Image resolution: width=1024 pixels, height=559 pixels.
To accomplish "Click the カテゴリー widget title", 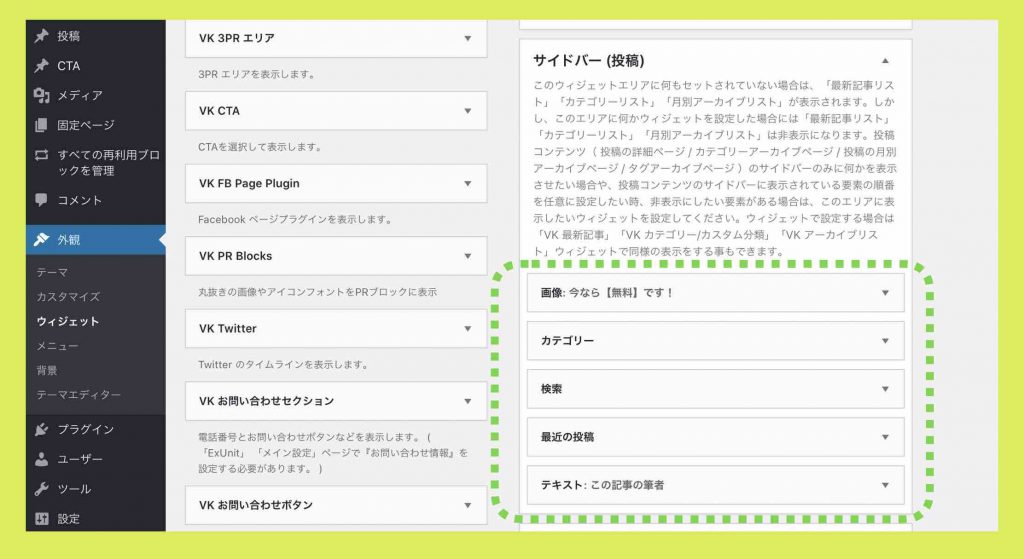I will pos(567,341).
